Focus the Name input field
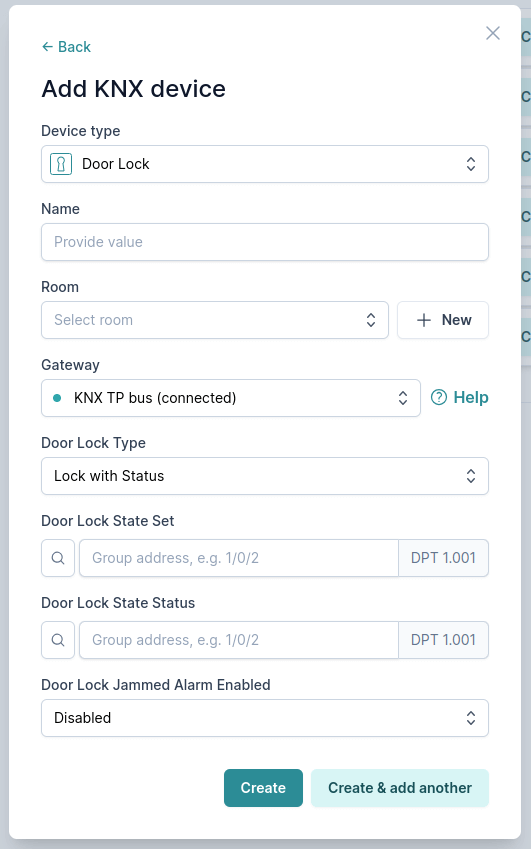The height and width of the screenshot is (849, 531). click(x=265, y=242)
